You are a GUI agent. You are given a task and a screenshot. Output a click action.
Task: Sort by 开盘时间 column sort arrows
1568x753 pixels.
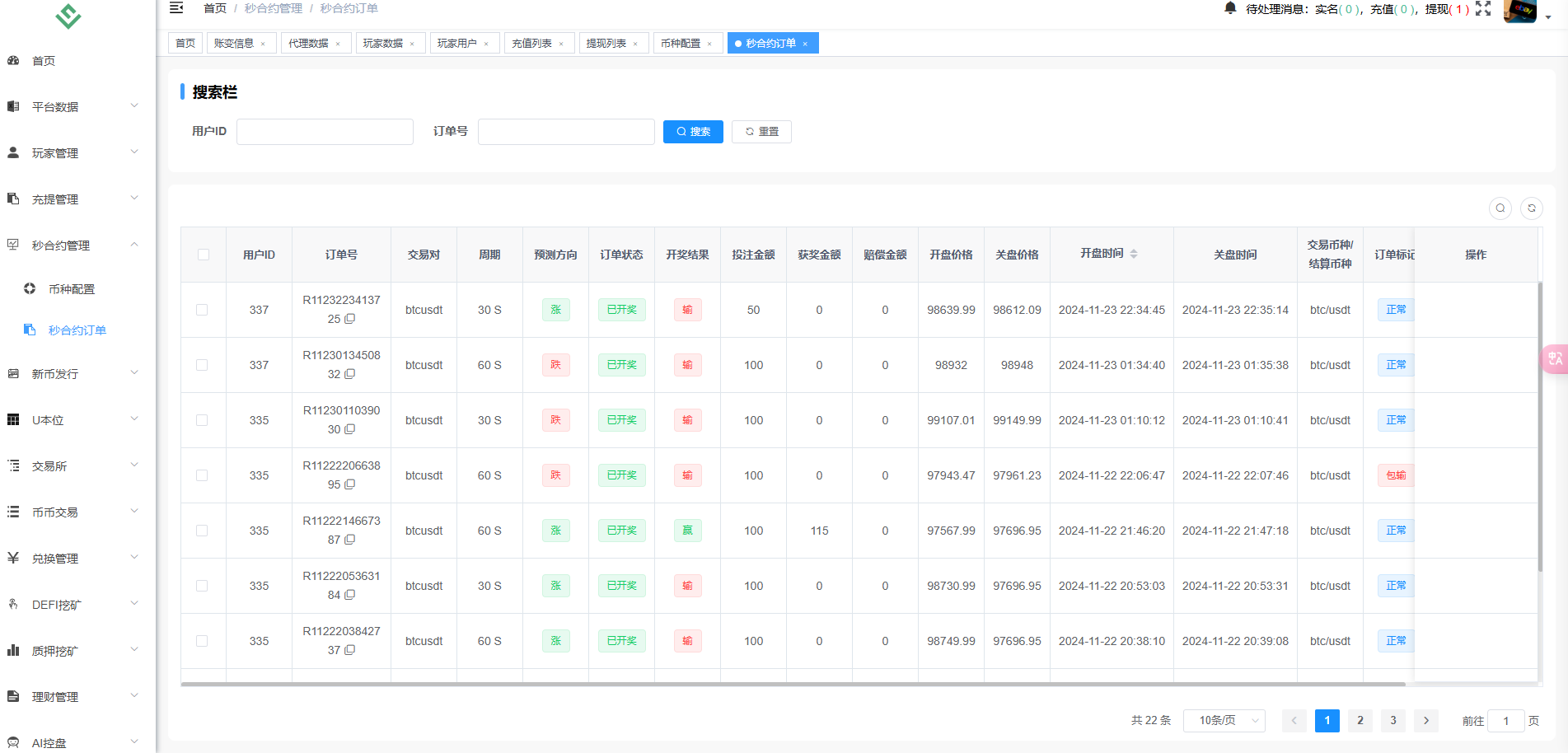(1134, 254)
